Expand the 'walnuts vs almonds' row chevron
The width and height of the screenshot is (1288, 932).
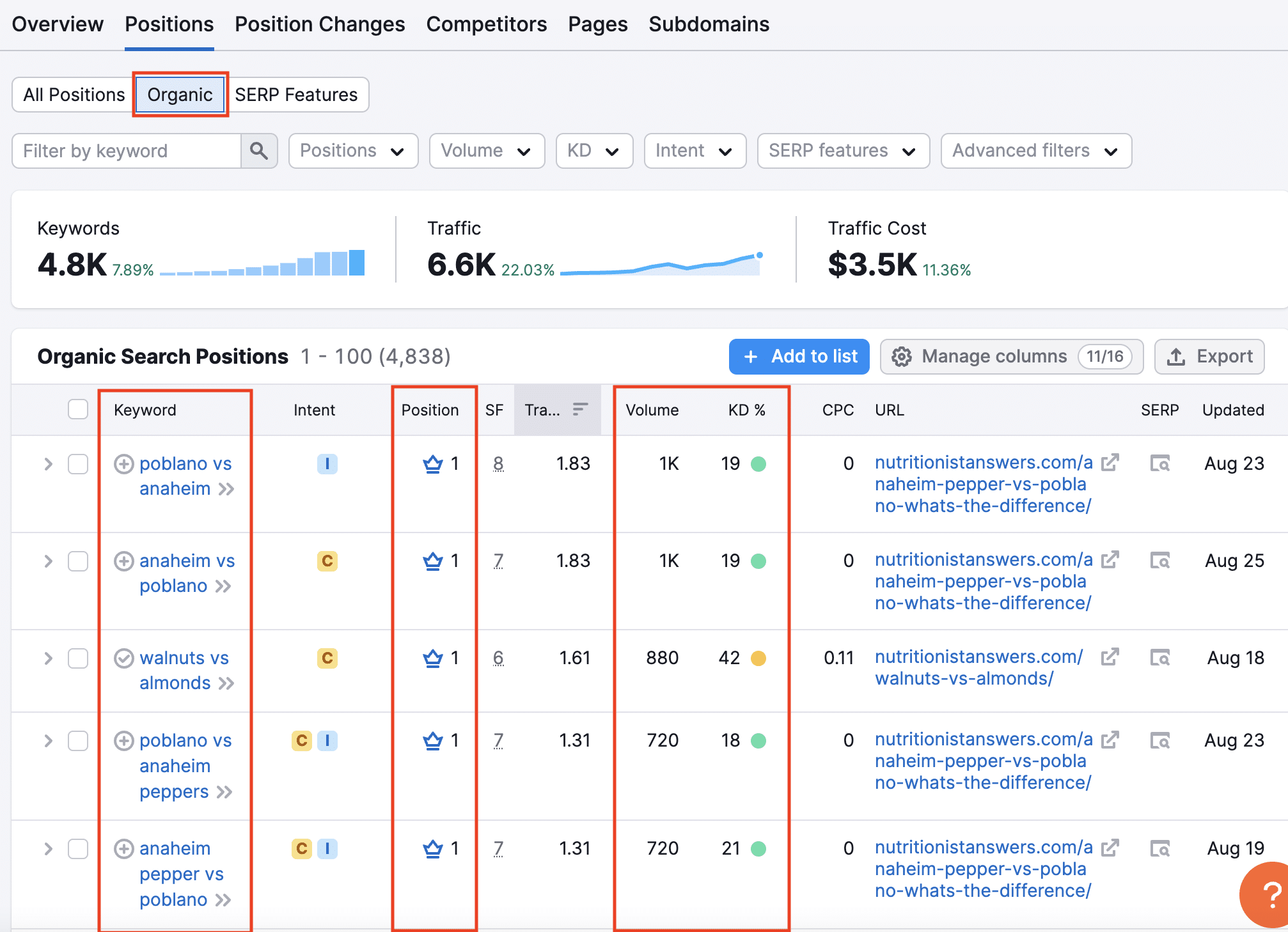(48, 658)
